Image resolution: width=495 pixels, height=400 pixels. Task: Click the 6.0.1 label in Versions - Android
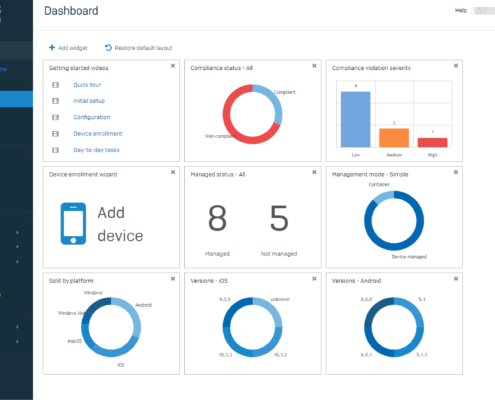point(366,355)
